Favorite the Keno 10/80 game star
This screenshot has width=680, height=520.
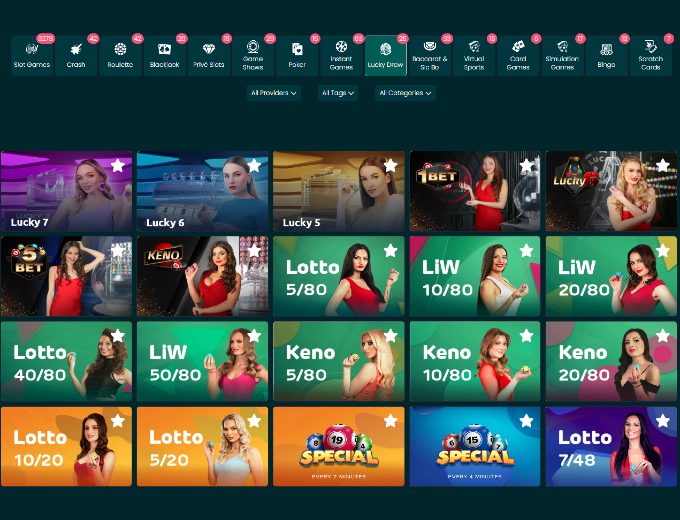point(526,335)
